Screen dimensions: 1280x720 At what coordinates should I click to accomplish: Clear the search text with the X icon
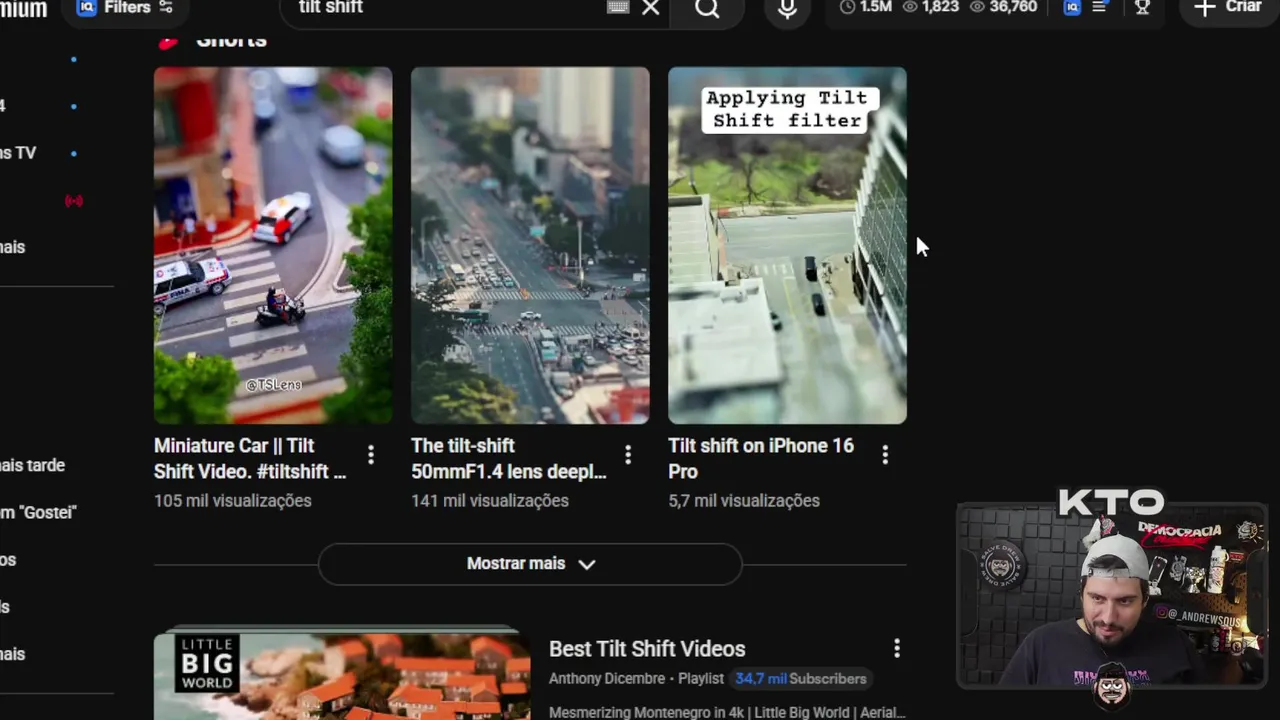[651, 8]
